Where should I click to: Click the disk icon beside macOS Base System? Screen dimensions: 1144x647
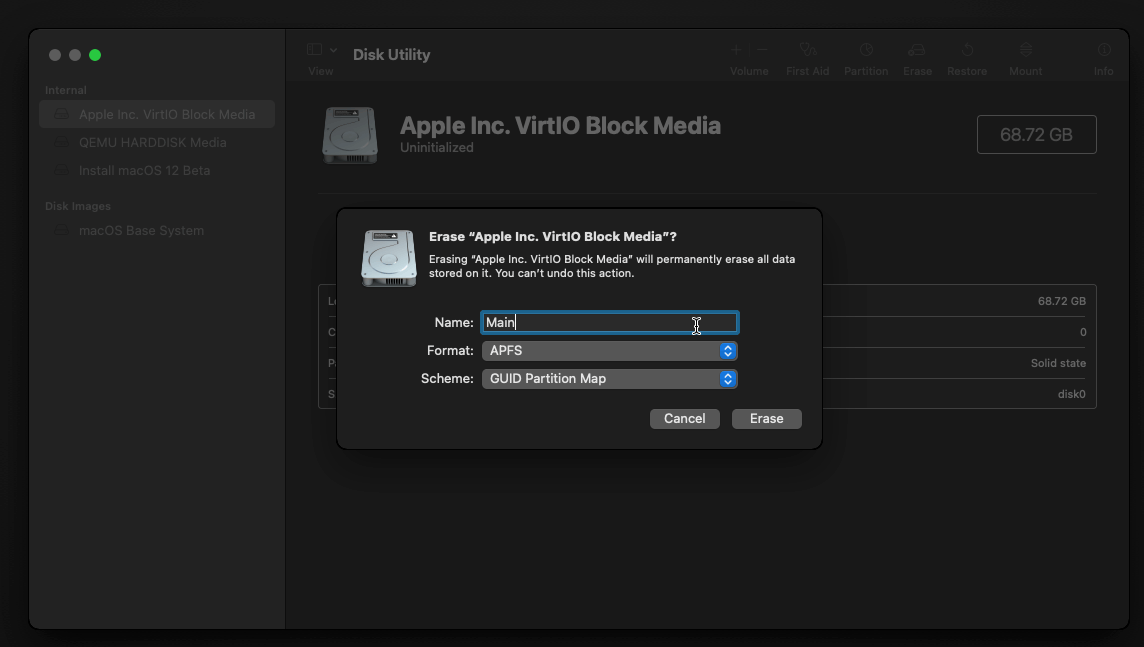62,230
